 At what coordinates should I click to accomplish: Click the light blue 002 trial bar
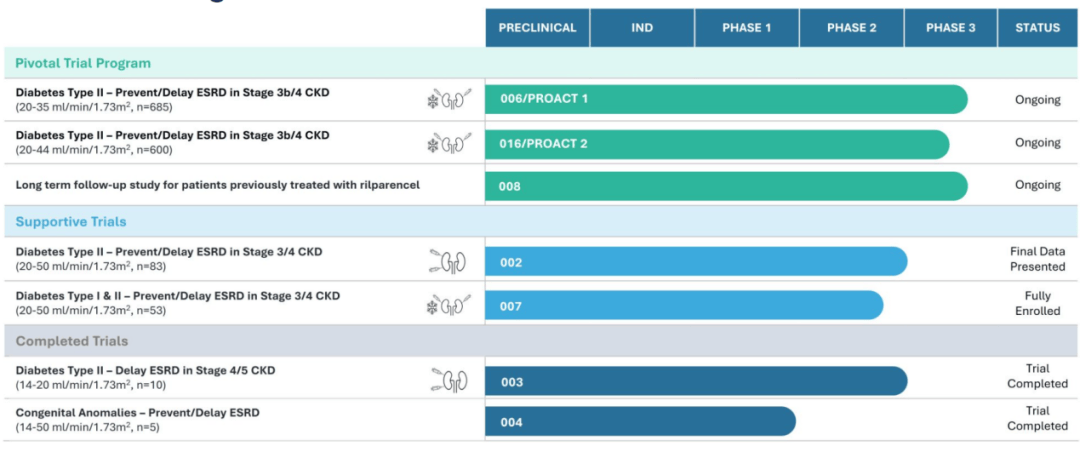coord(696,262)
